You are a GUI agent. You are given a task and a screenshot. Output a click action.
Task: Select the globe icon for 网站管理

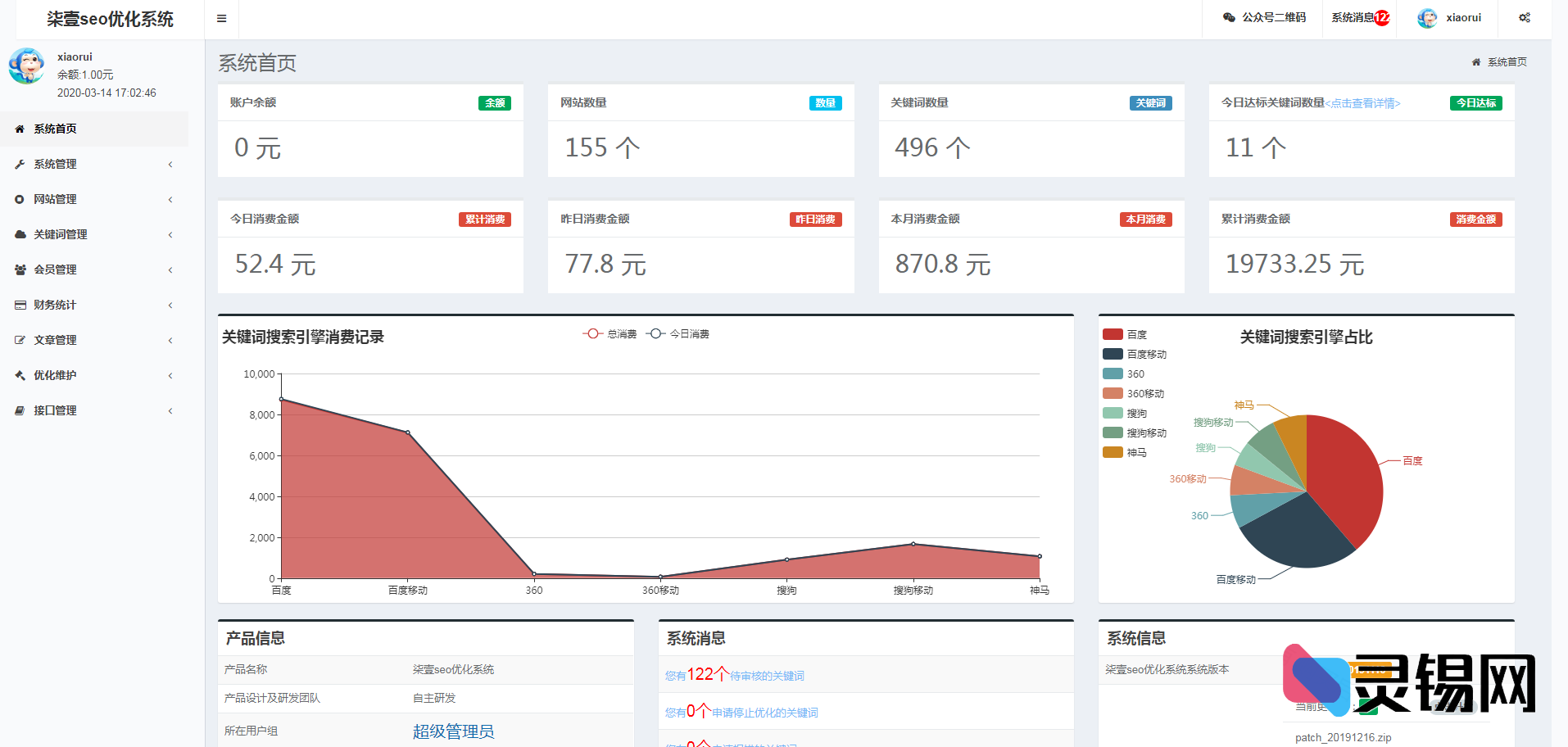(x=20, y=199)
